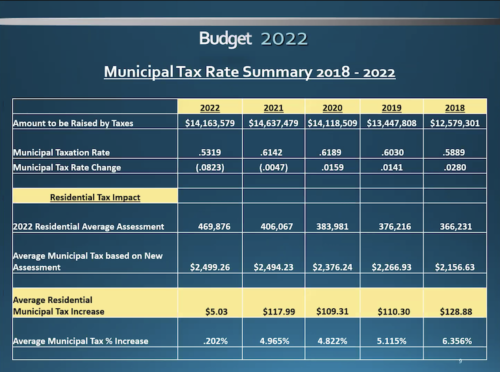Click the 'Residential Tax Impact' section header
The height and width of the screenshot is (372, 500).
click(x=95, y=197)
